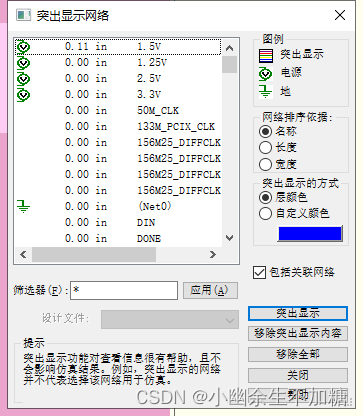Click the power icon beside net 2.5V
The width and height of the screenshot is (363, 416).
pyautogui.click(x=23, y=79)
